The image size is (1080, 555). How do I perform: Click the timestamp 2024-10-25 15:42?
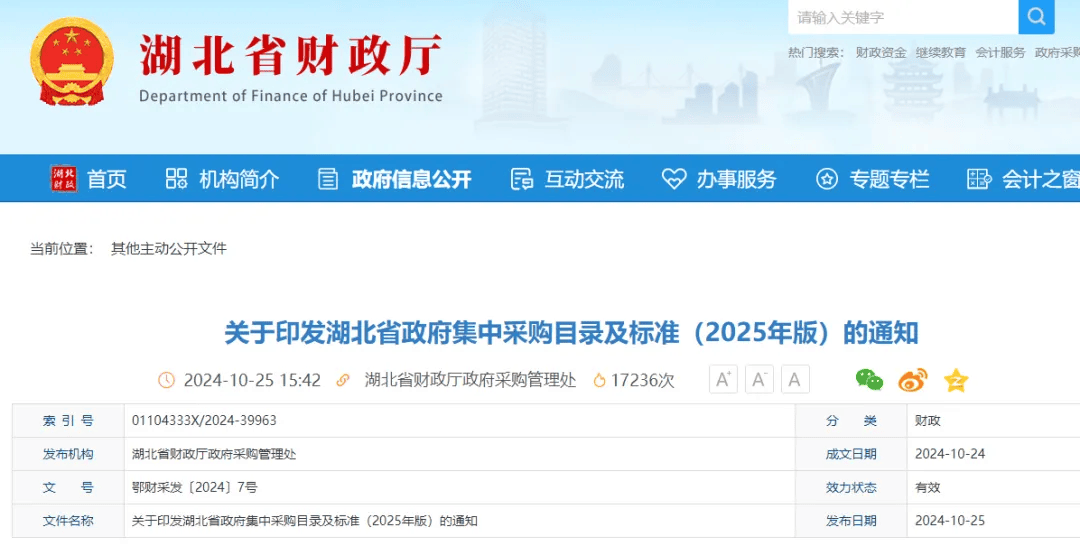(252, 380)
